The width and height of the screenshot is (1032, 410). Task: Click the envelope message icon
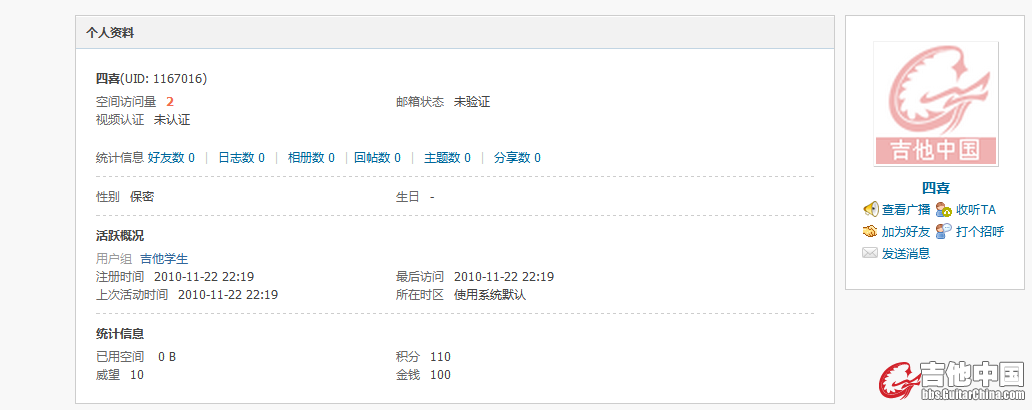[x=870, y=253]
